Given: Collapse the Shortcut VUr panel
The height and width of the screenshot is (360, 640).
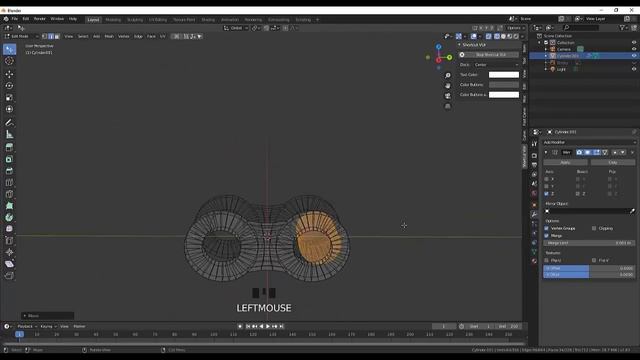Looking at the screenshot, I should pyautogui.click(x=459, y=45).
